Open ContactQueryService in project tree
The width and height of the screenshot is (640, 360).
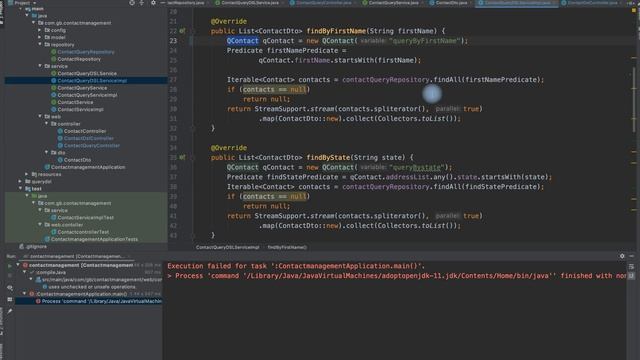tap(82, 88)
